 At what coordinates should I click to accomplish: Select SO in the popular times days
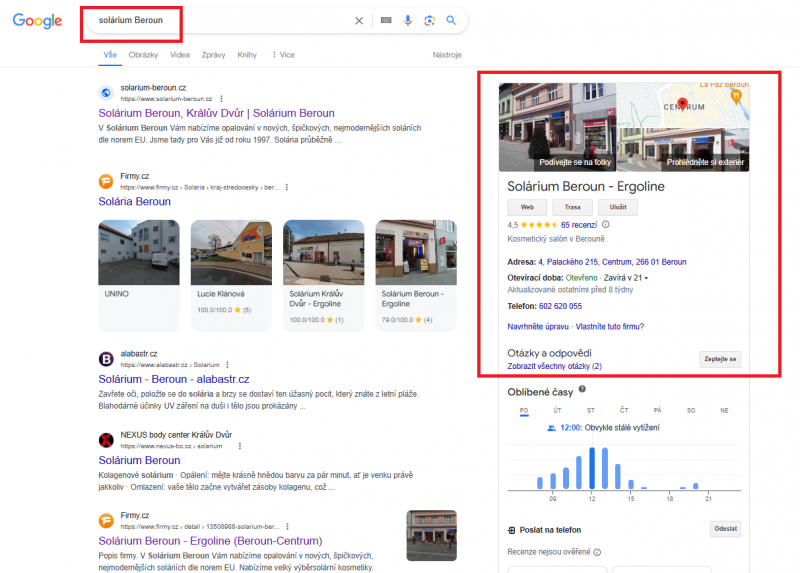(691, 411)
